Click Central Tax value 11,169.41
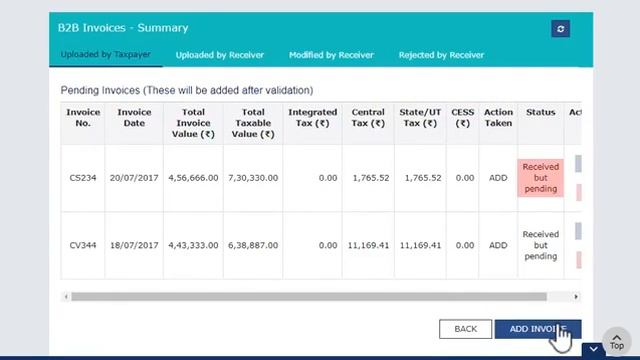The height and width of the screenshot is (360, 640). tap(368, 245)
